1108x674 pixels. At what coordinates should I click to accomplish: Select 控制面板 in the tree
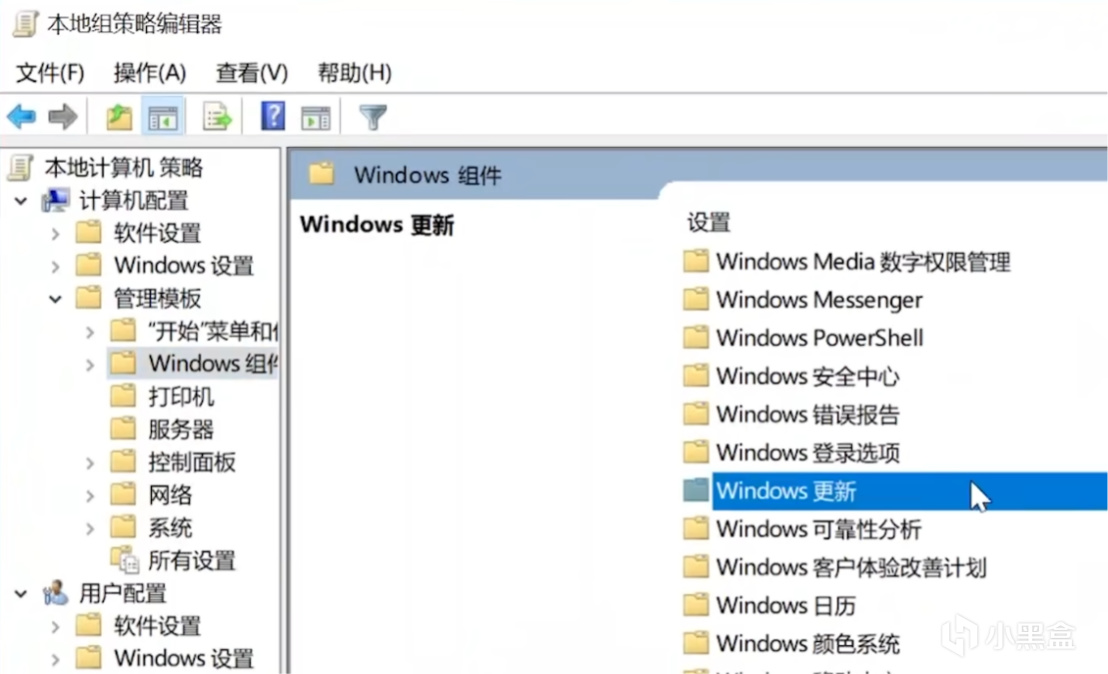[x=191, y=462]
